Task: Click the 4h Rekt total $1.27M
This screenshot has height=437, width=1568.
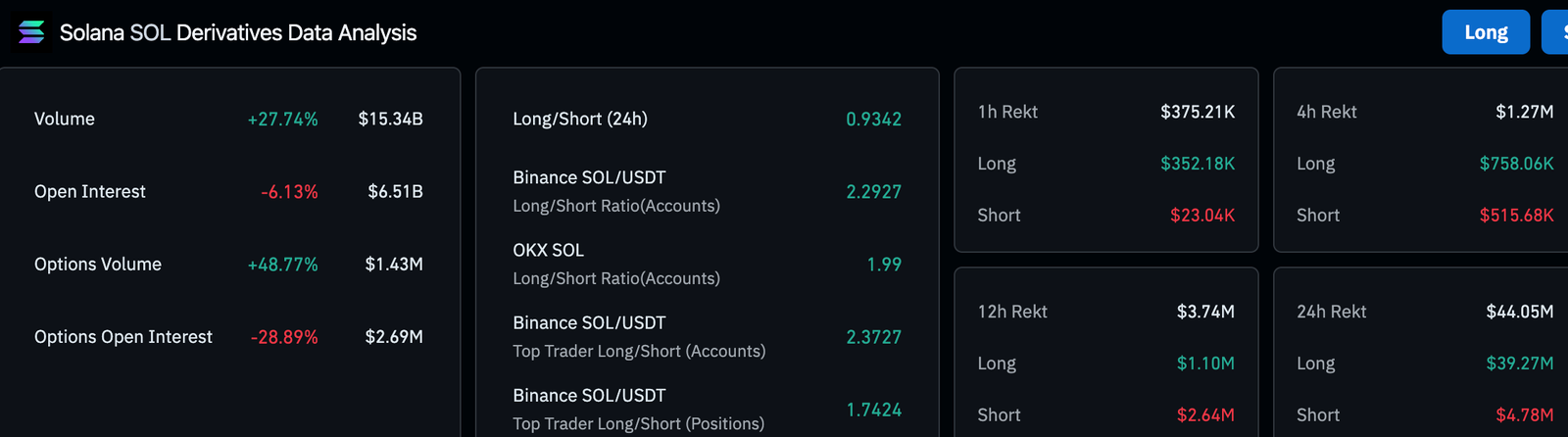Action: (x=1524, y=112)
